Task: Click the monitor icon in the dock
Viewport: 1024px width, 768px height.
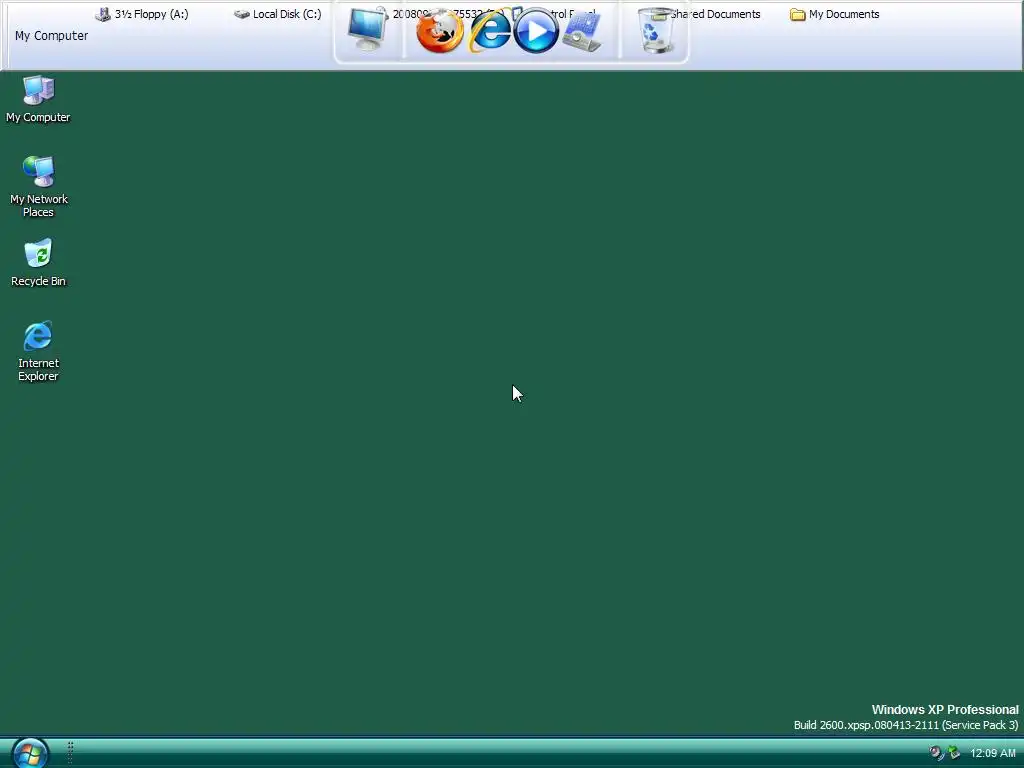Action: (368, 29)
